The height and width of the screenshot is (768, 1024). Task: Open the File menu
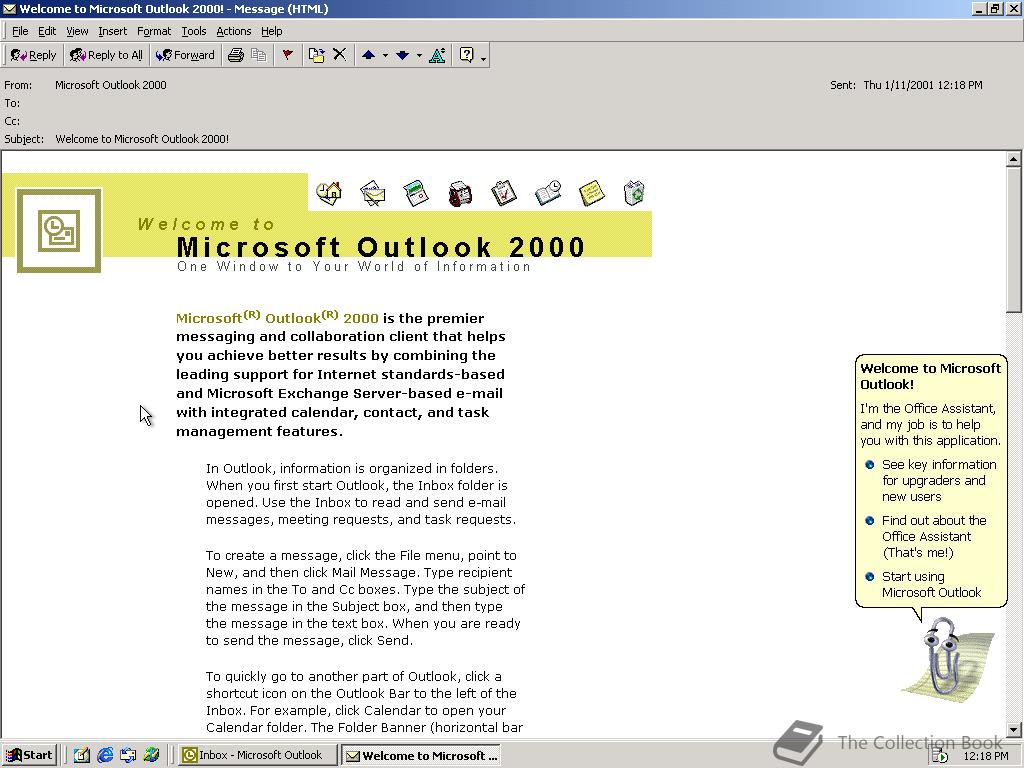tap(20, 31)
